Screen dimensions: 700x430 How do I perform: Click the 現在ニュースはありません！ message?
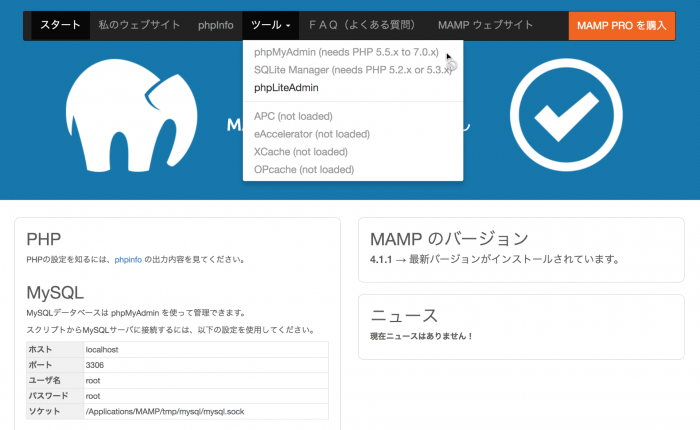(x=421, y=336)
